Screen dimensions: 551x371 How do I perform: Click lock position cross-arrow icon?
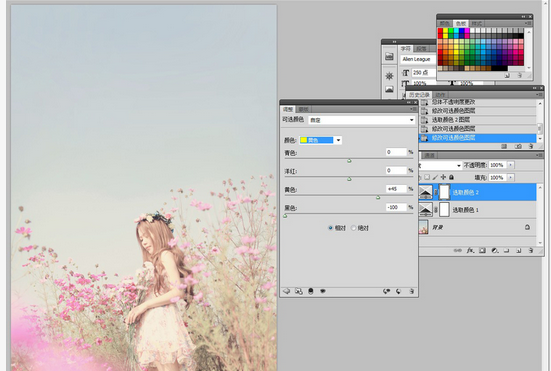coord(443,177)
